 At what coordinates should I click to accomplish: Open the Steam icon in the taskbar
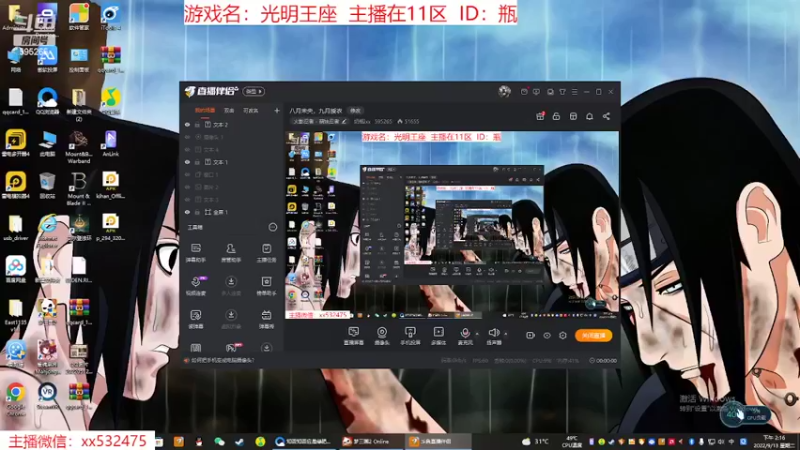[x=239, y=441]
